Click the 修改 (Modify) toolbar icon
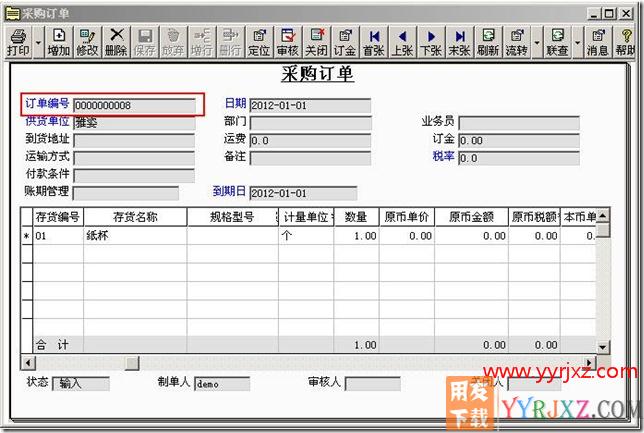 87,42
